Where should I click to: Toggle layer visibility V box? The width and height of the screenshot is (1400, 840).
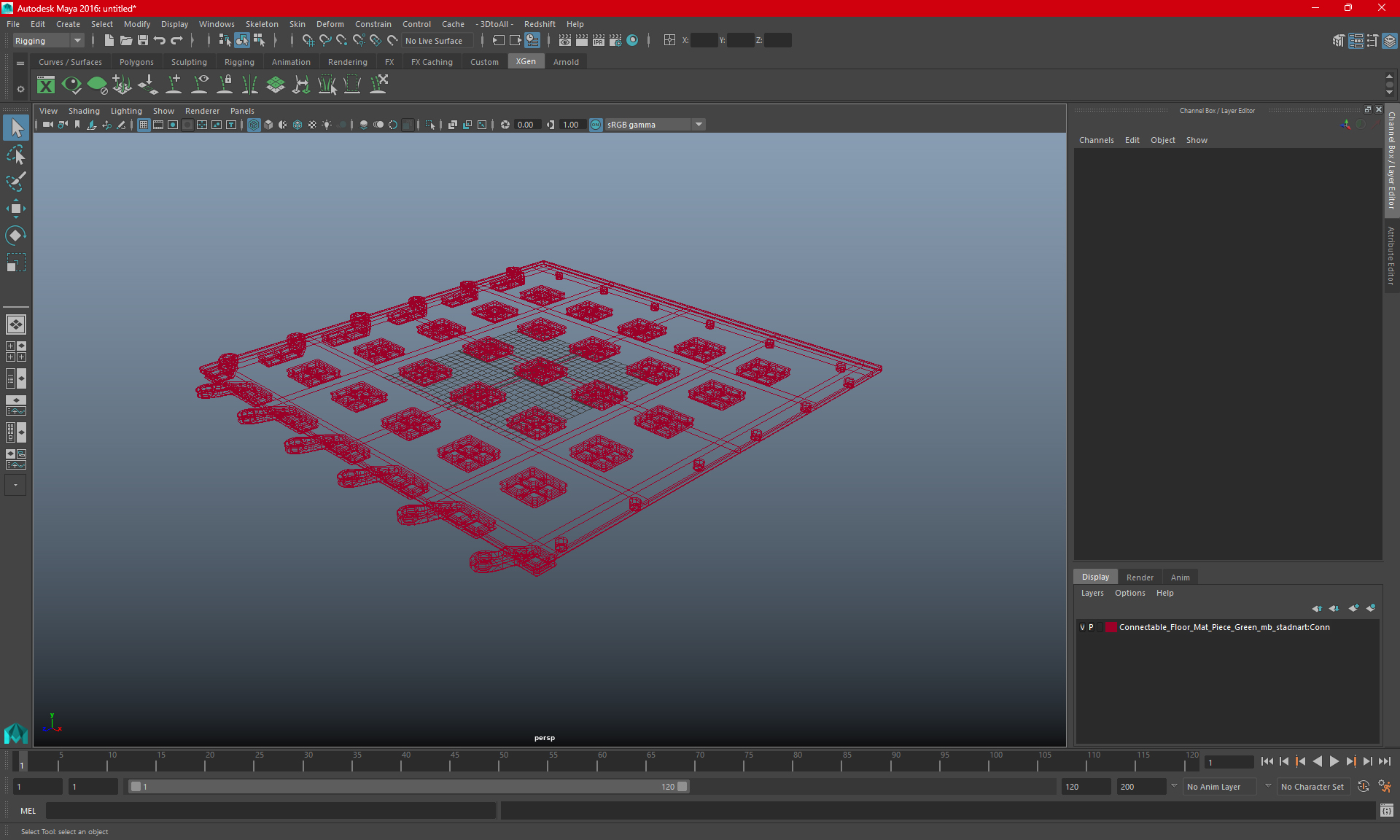1082,627
